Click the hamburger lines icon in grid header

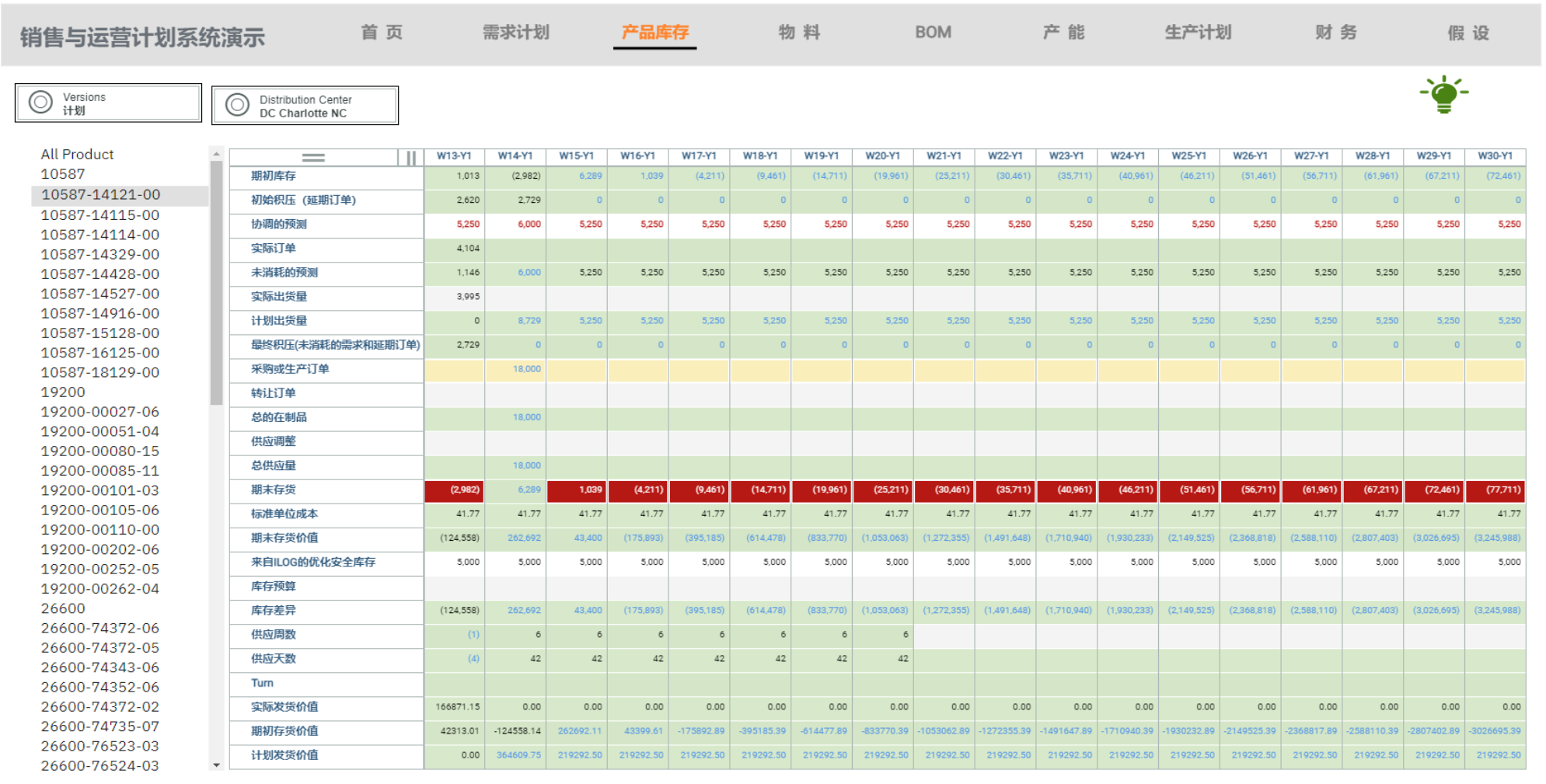(x=313, y=158)
